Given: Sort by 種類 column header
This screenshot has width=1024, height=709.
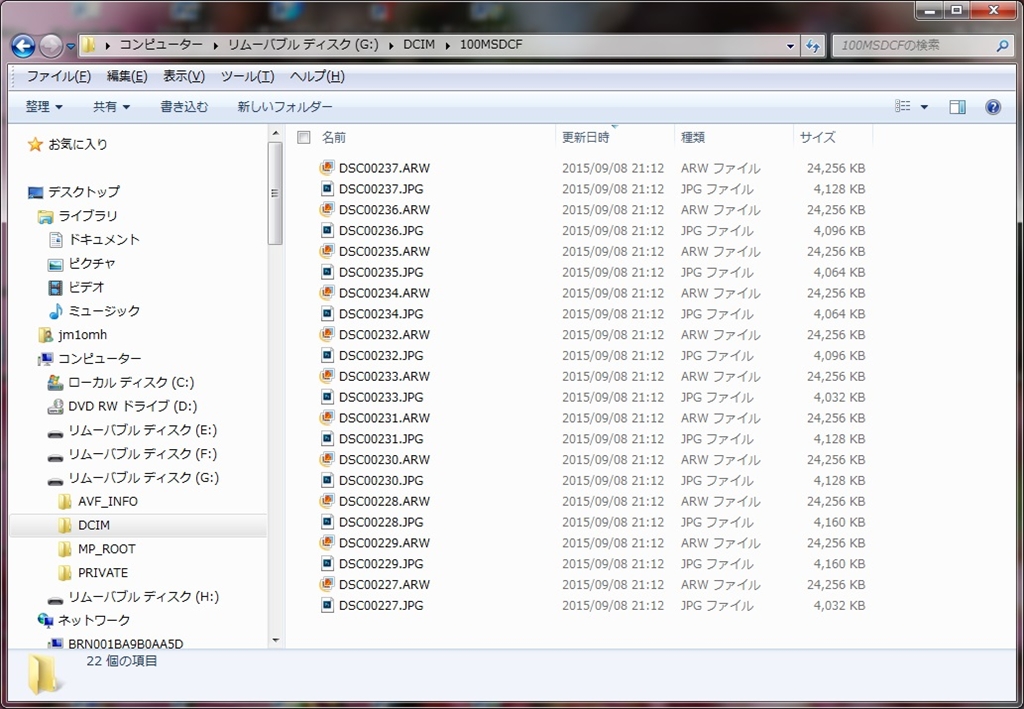Looking at the screenshot, I should (693, 137).
